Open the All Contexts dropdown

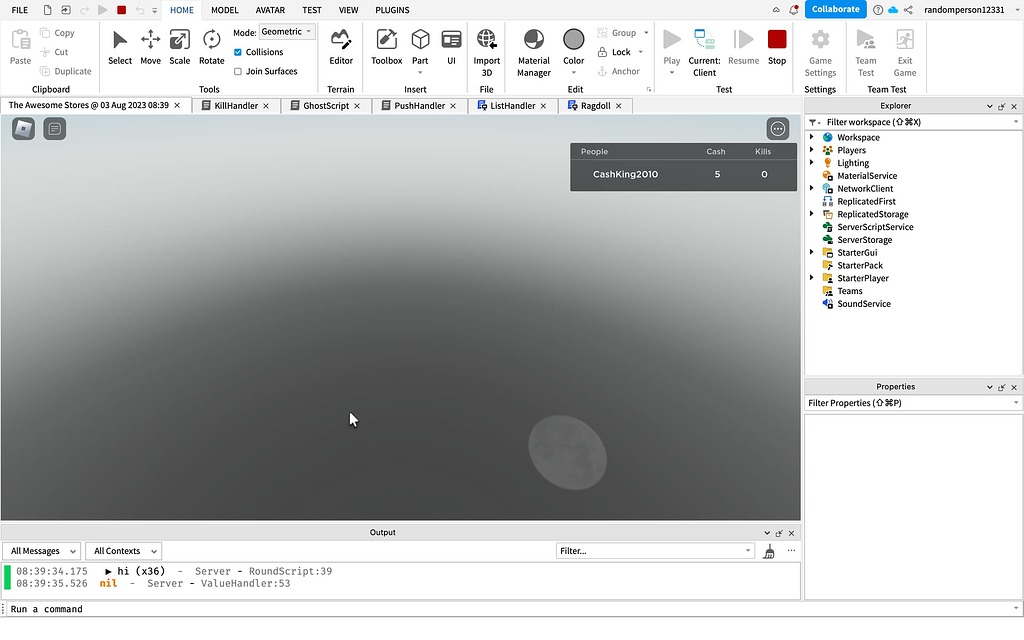coord(123,551)
